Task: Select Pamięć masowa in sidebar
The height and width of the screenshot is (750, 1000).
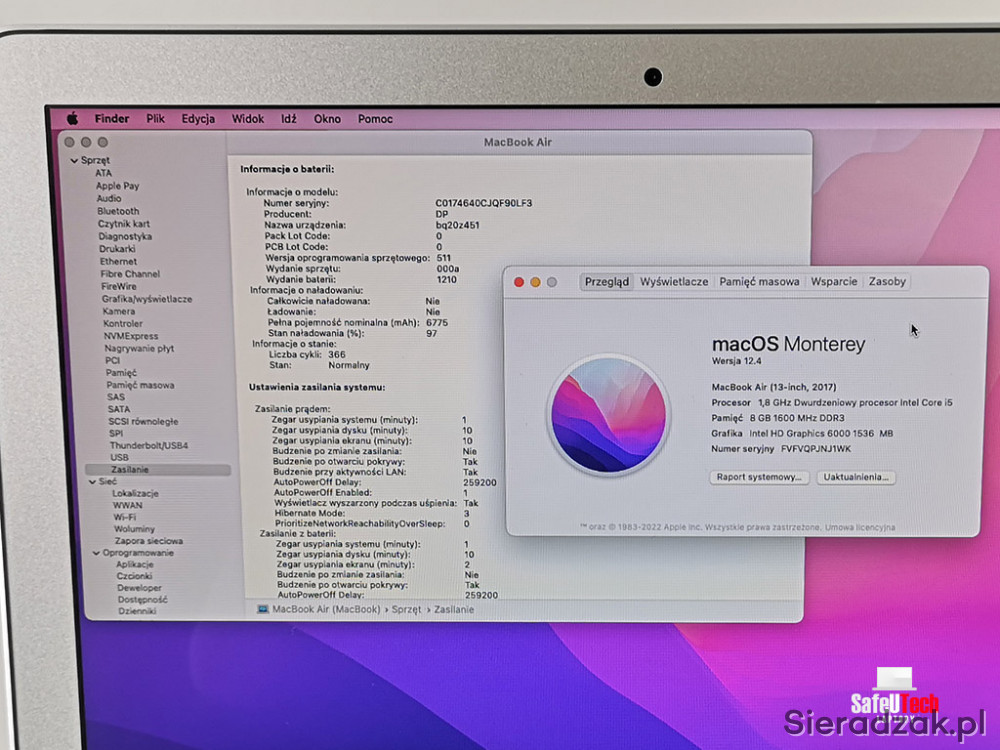Action: tap(140, 385)
